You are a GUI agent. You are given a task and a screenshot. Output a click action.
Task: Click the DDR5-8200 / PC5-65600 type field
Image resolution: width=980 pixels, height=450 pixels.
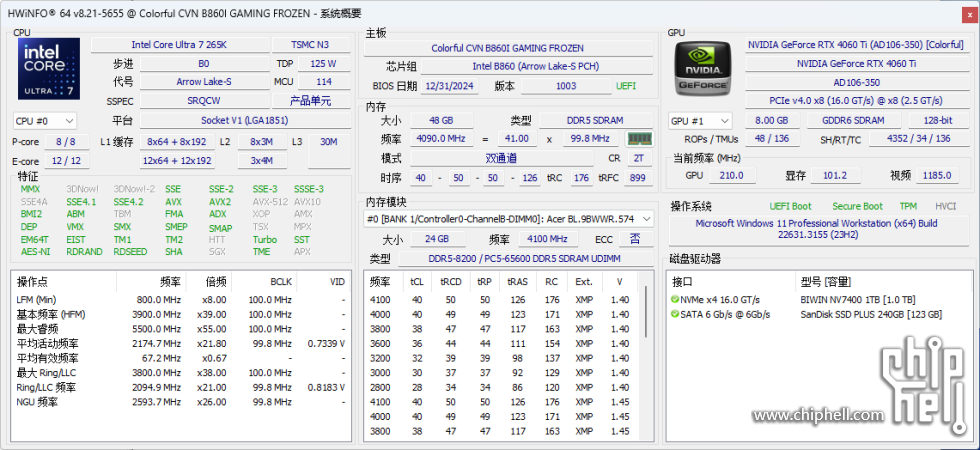click(525, 258)
